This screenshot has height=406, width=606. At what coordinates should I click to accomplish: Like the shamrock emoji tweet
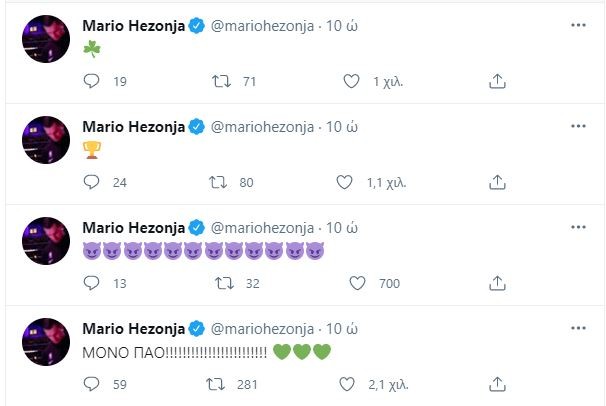point(351,81)
